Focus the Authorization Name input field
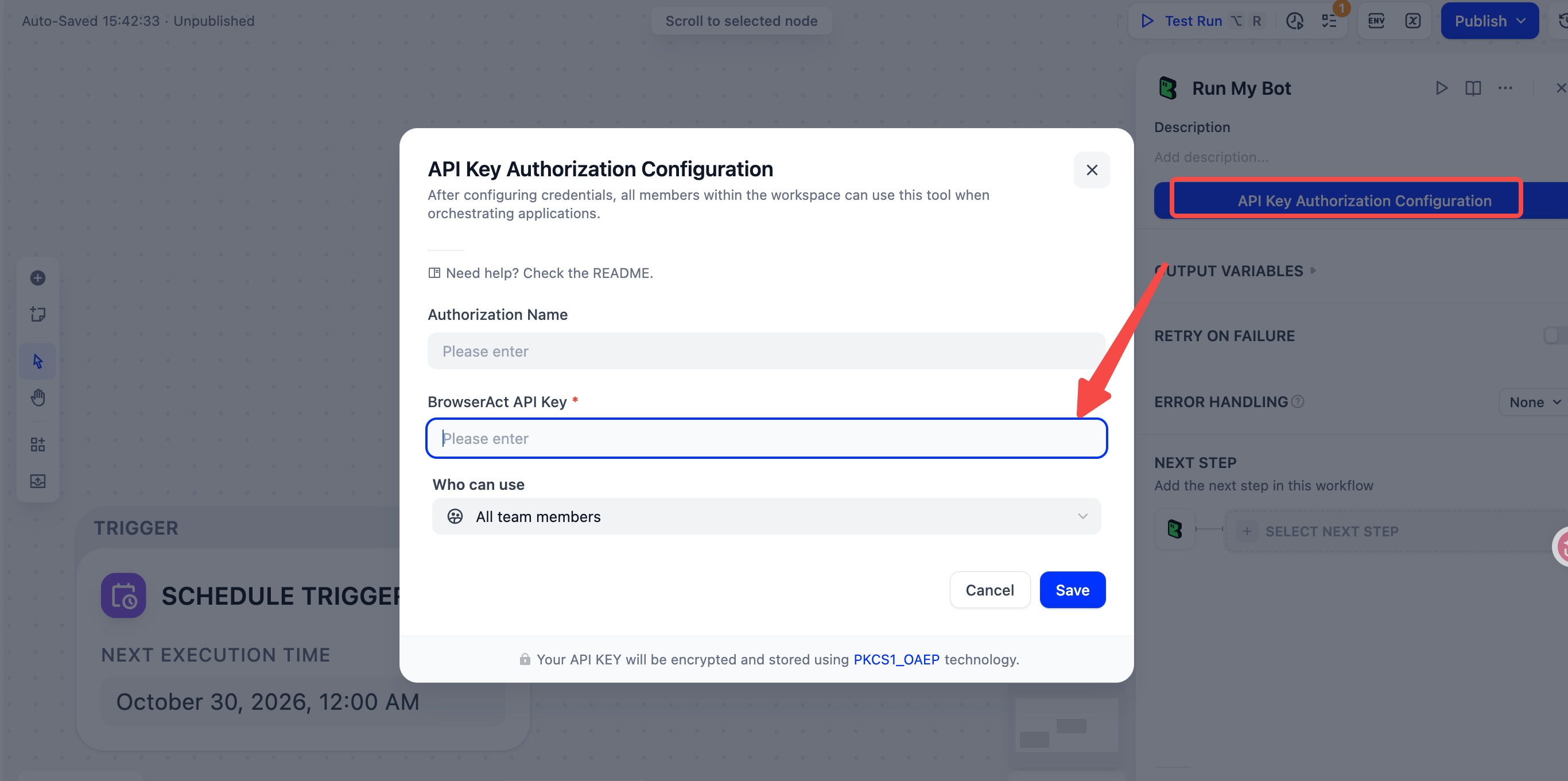1568x781 pixels. click(766, 351)
